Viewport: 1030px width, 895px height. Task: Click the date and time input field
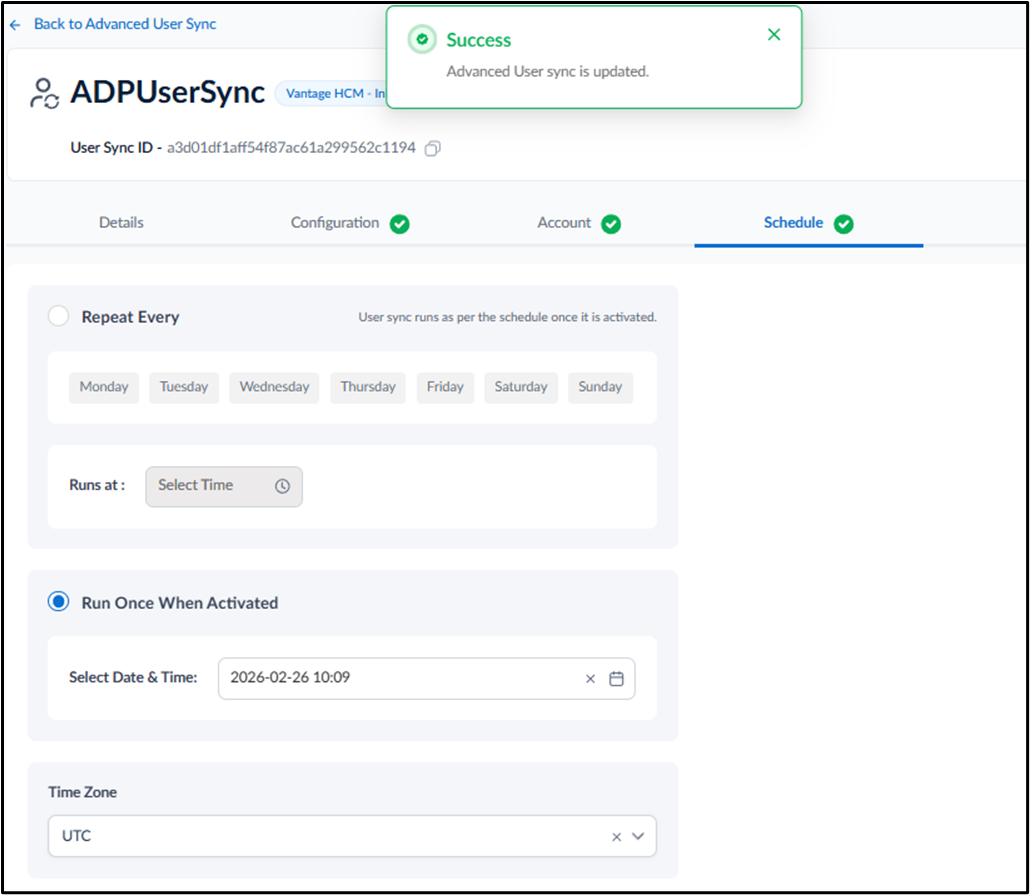click(426, 678)
